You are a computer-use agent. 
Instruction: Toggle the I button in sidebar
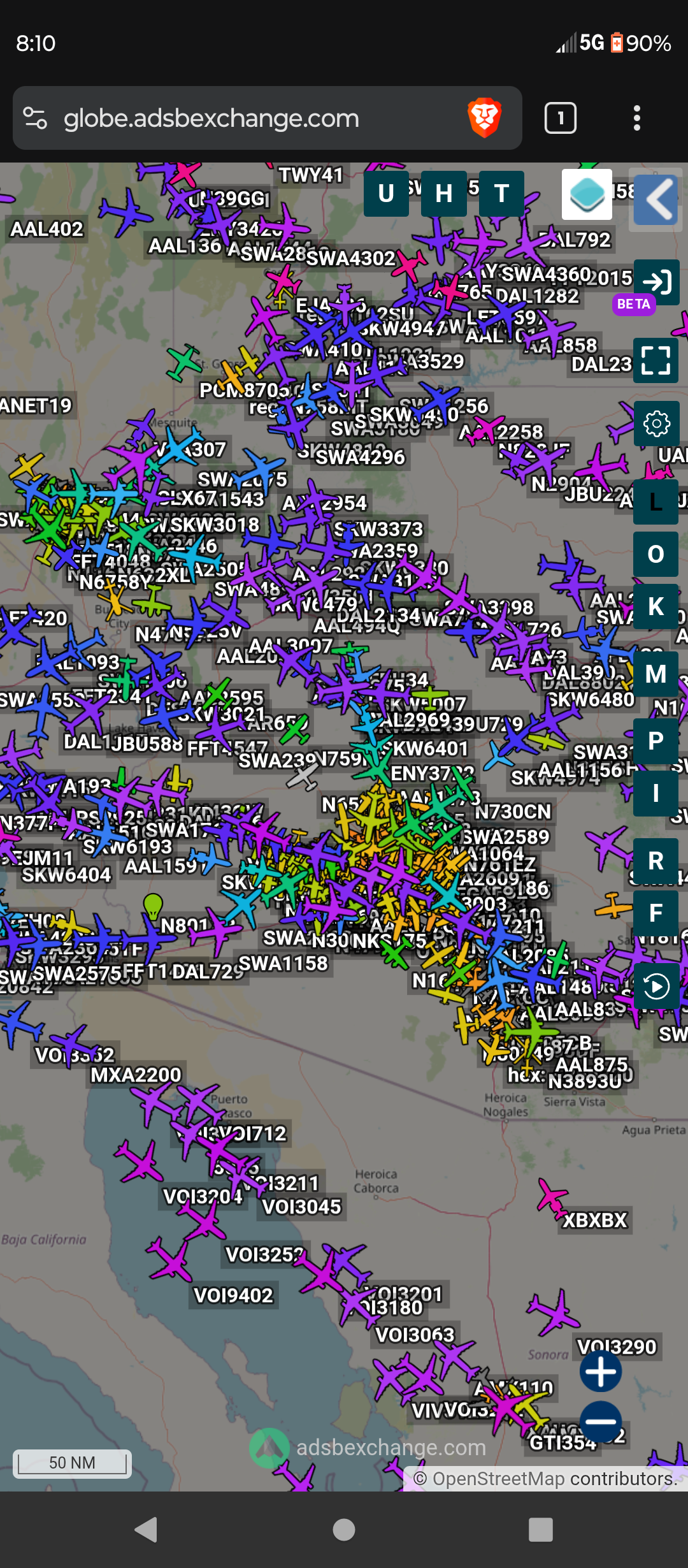pyautogui.click(x=656, y=794)
